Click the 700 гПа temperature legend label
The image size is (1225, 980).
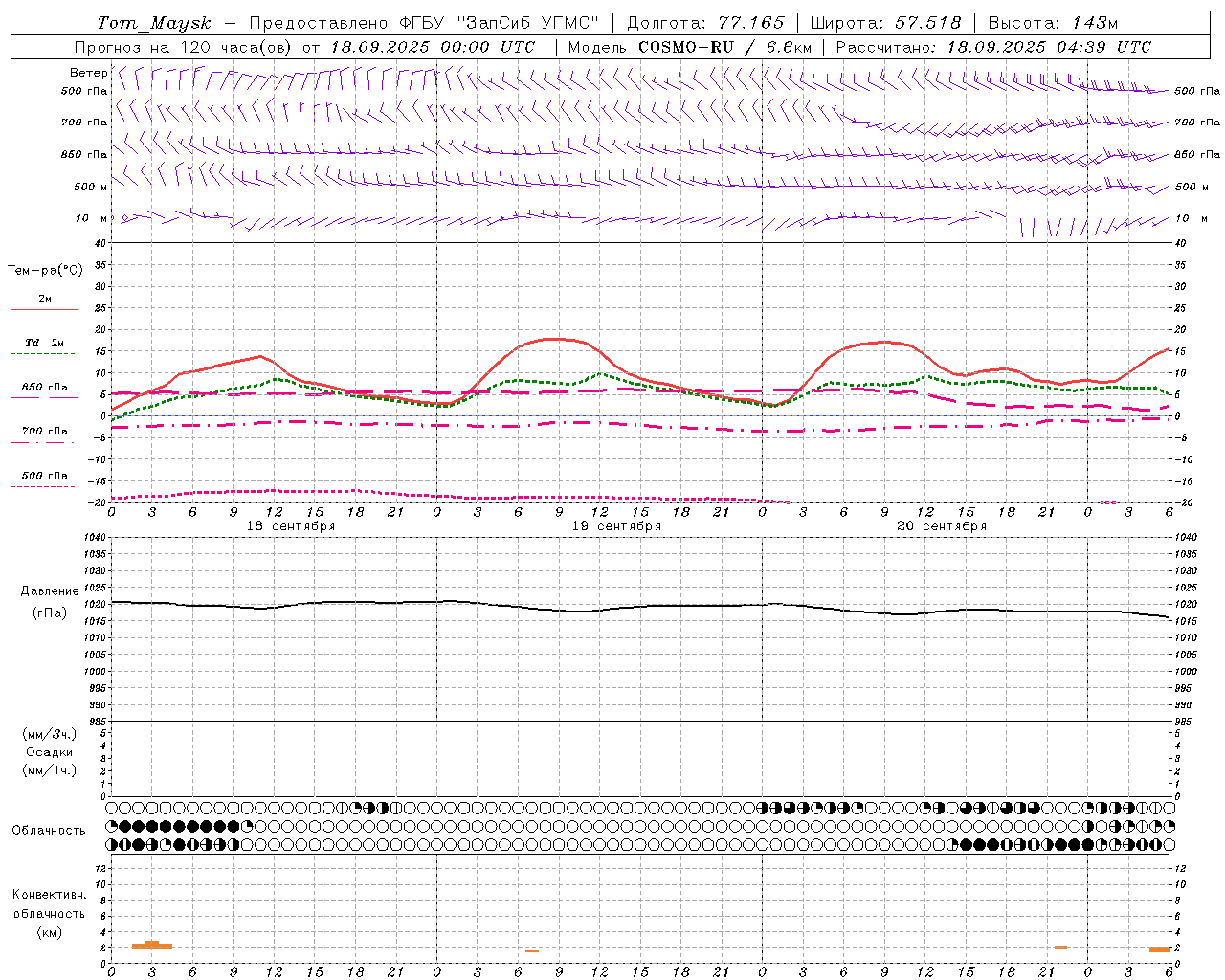pos(44,431)
